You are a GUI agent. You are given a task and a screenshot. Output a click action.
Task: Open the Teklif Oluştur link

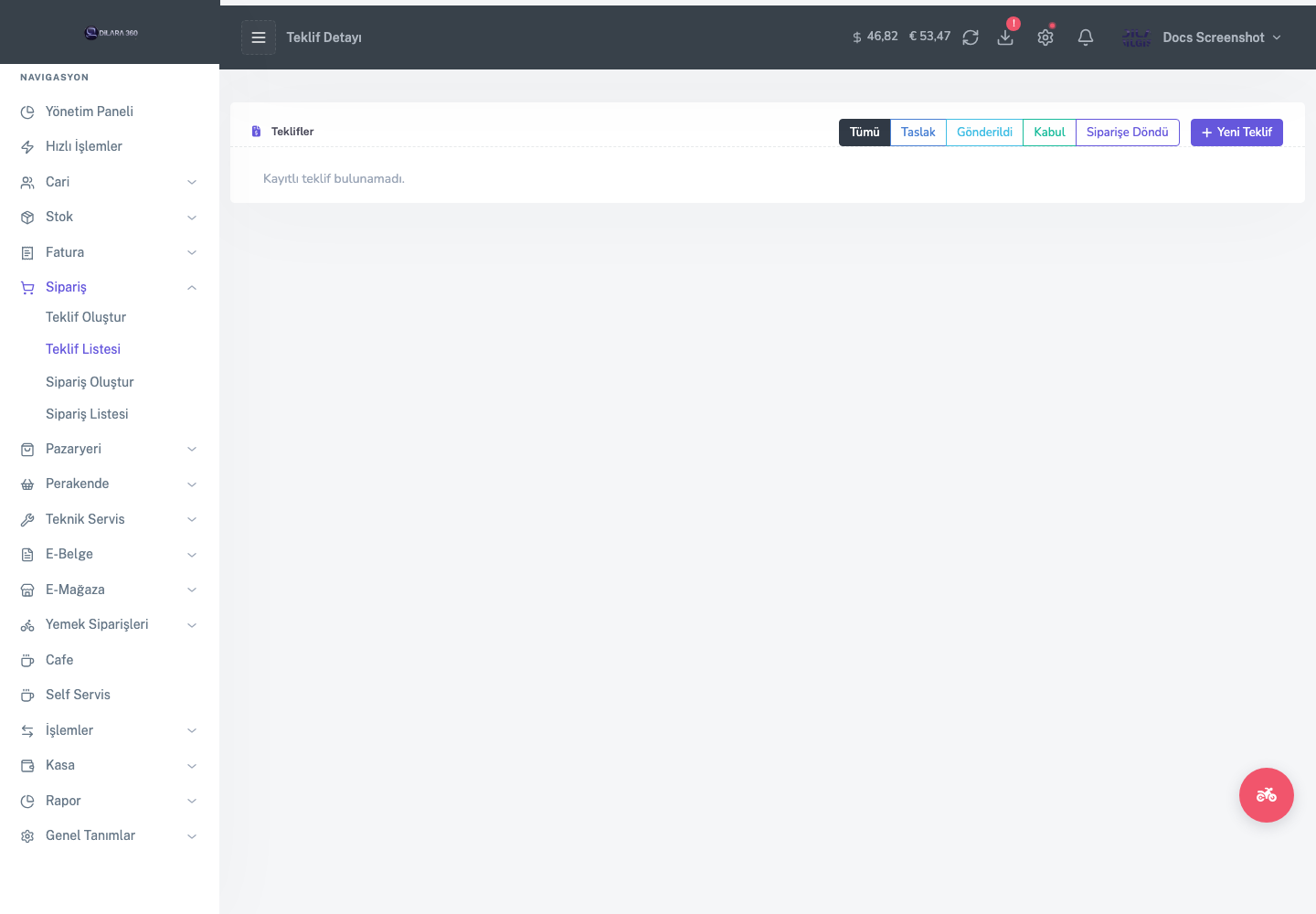(x=86, y=317)
